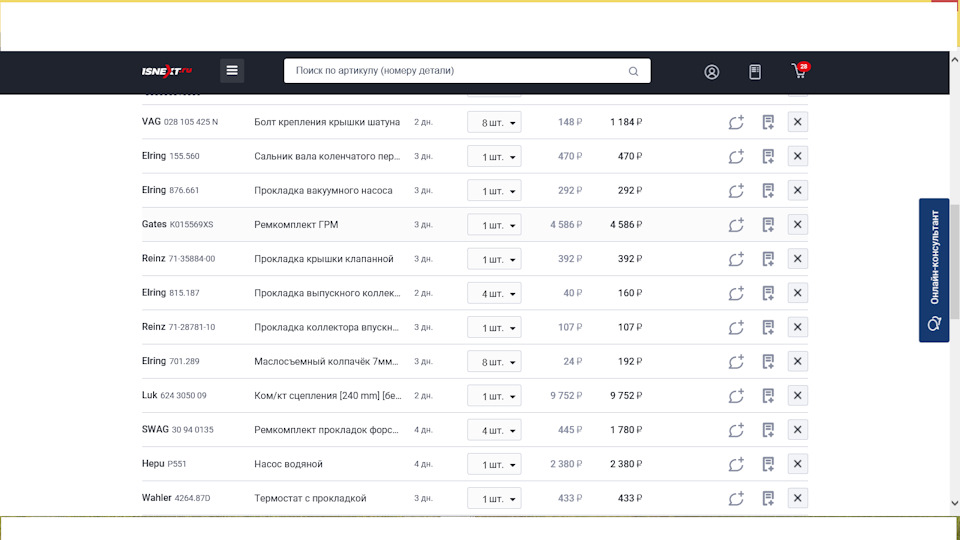Open the Ремкомплект ГРМ item name
This screenshot has width=960, height=540.
coord(296,225)
